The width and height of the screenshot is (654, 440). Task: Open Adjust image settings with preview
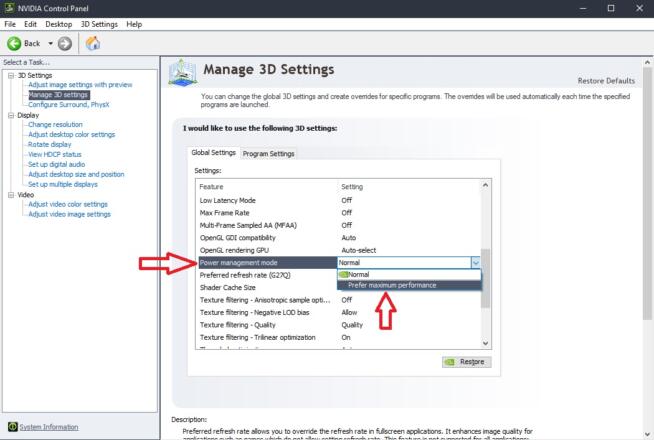click(x=80, y=85)
